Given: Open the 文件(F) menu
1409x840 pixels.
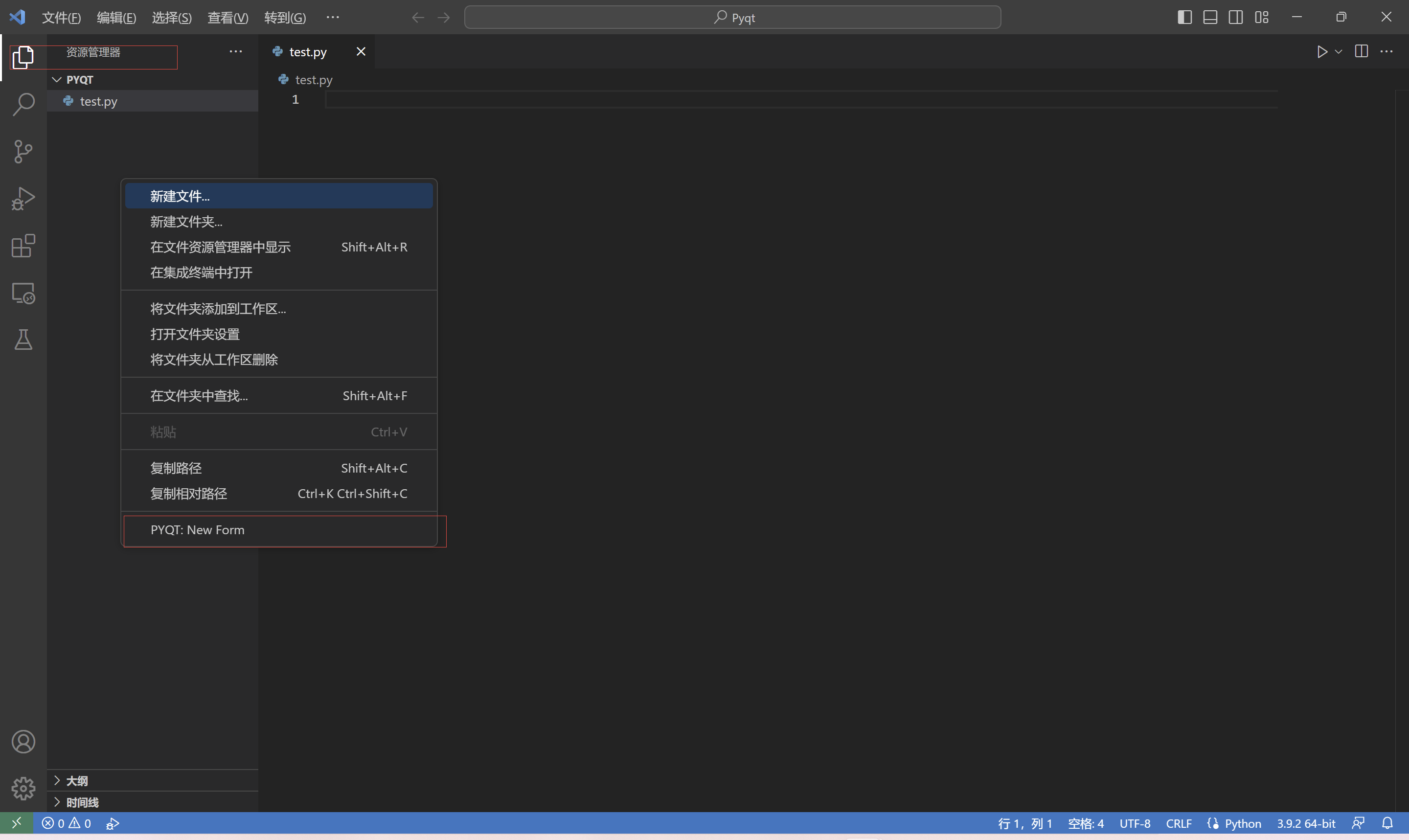Looking at the screenshot, I should pyautogui.click(x=61, y=18).
